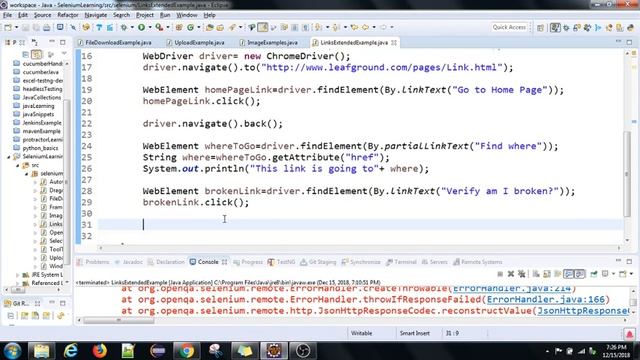
Task: Click the Pin Console icon
Action: pyautogui.click(x=594, y=274)
